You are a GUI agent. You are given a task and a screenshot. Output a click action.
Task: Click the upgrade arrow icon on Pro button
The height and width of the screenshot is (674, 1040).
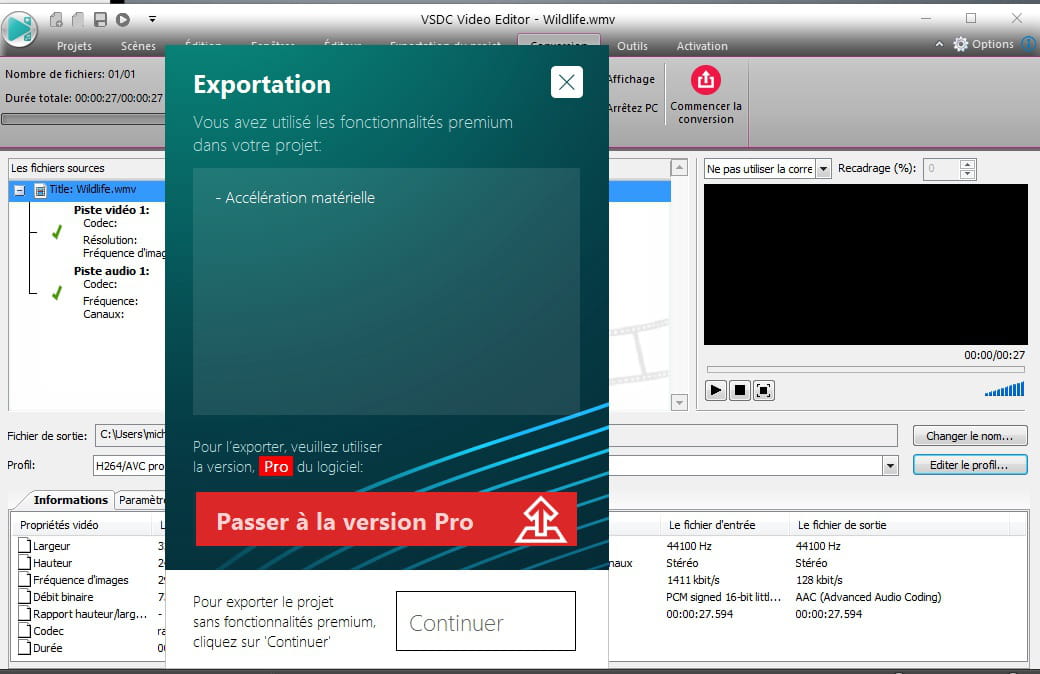click(x=541, y=519)
